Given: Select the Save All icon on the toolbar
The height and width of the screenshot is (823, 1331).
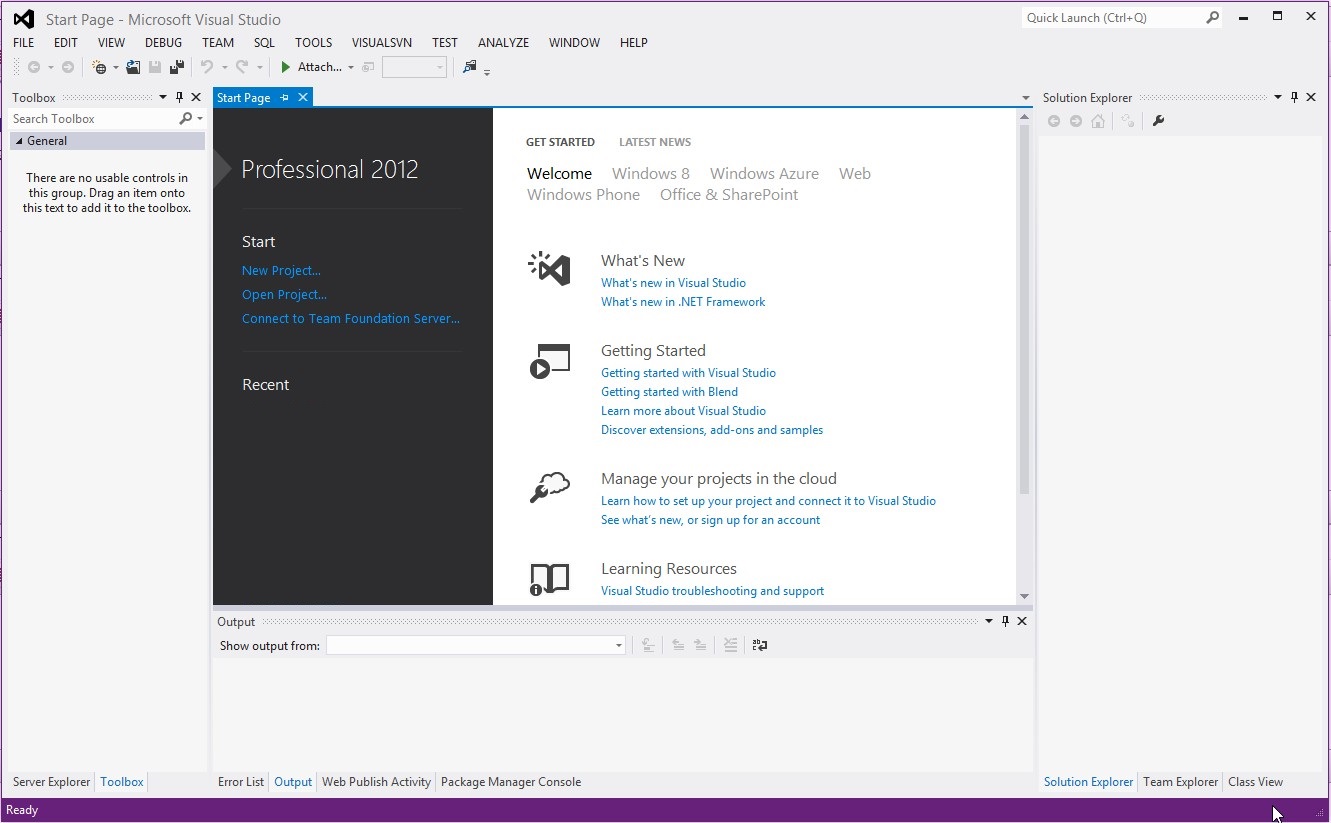Looking at the screenshot, I should (x=177, y=66).
